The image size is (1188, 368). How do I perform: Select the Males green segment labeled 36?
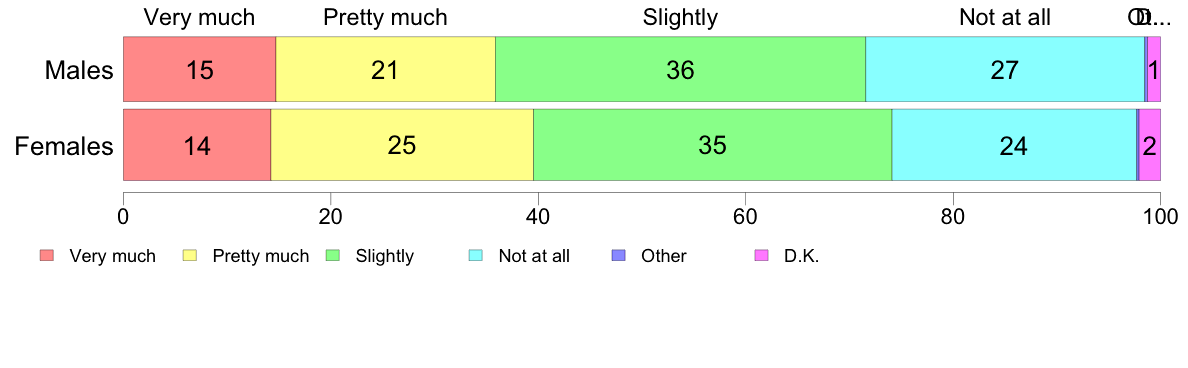(680, 69)
